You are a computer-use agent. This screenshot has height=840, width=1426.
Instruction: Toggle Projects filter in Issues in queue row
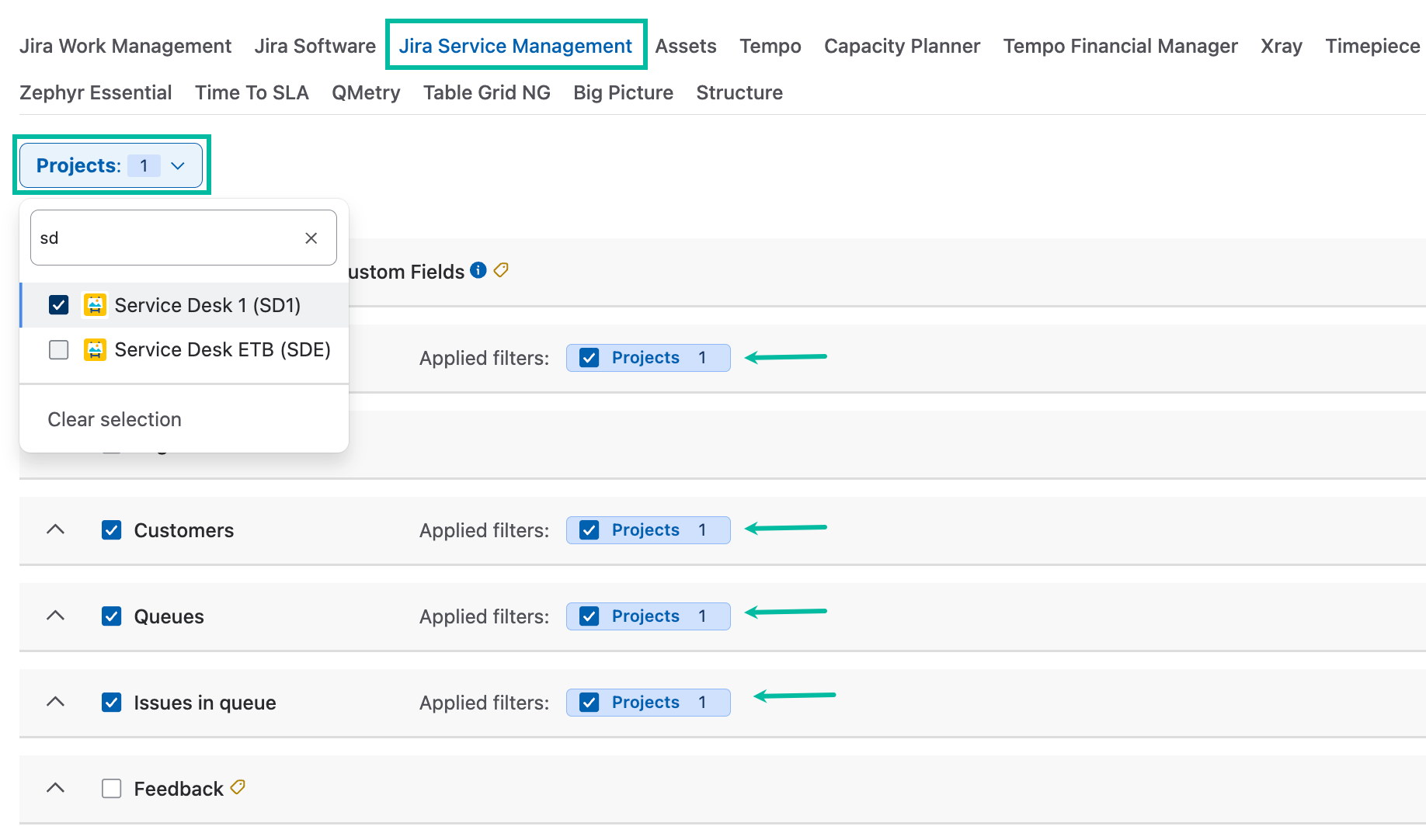[649, 703]
